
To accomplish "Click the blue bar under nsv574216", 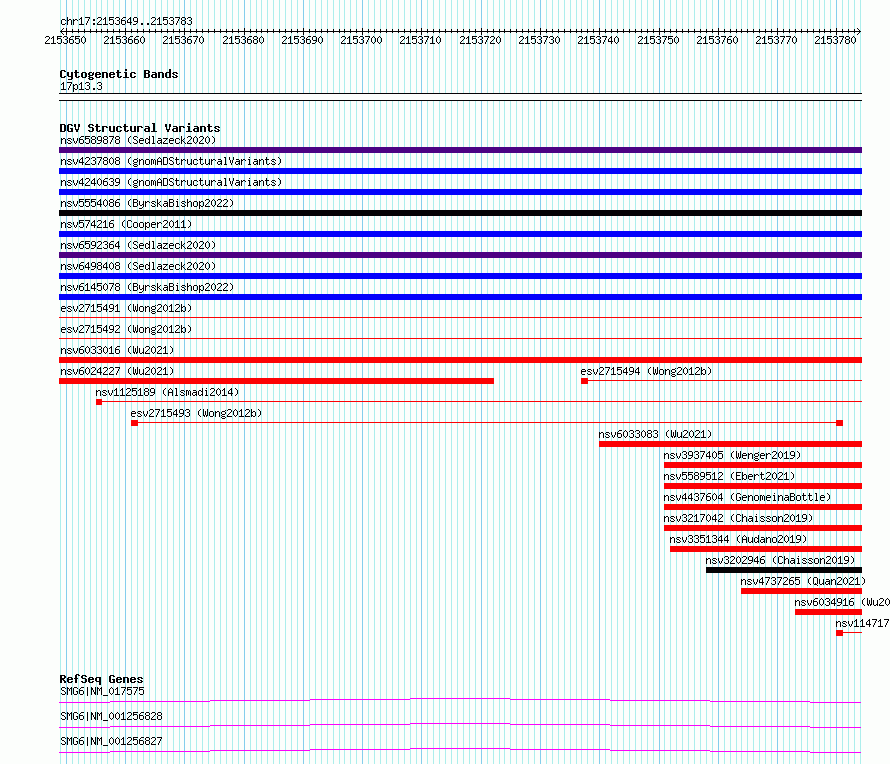I will click(x=460, y=234).
